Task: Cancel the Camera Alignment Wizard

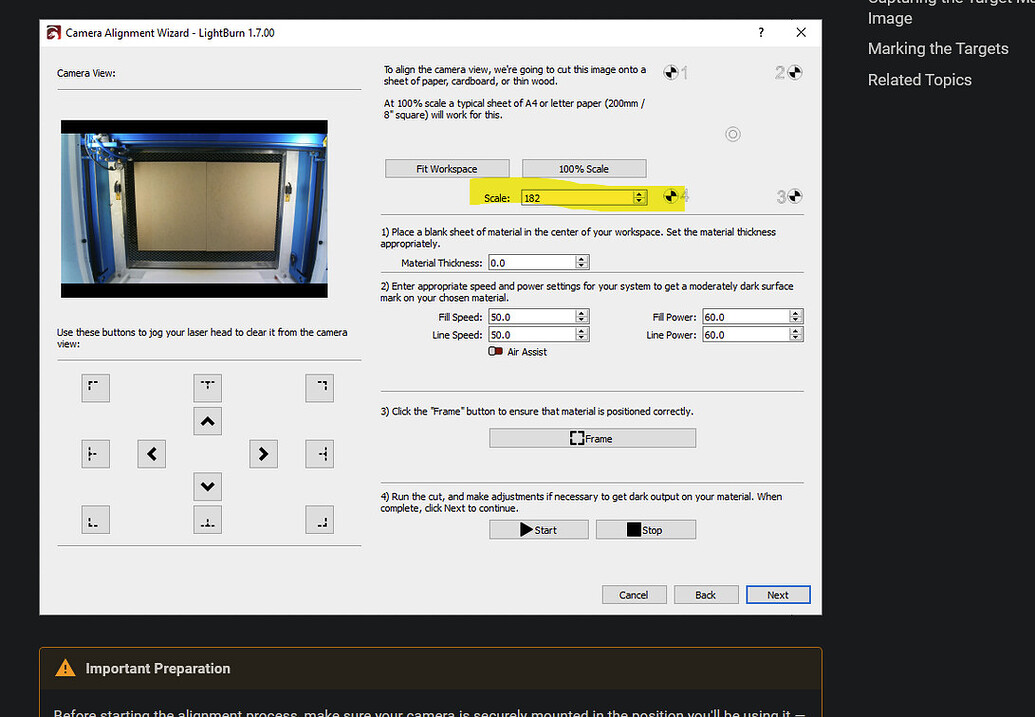Action: tap(634, 595)
